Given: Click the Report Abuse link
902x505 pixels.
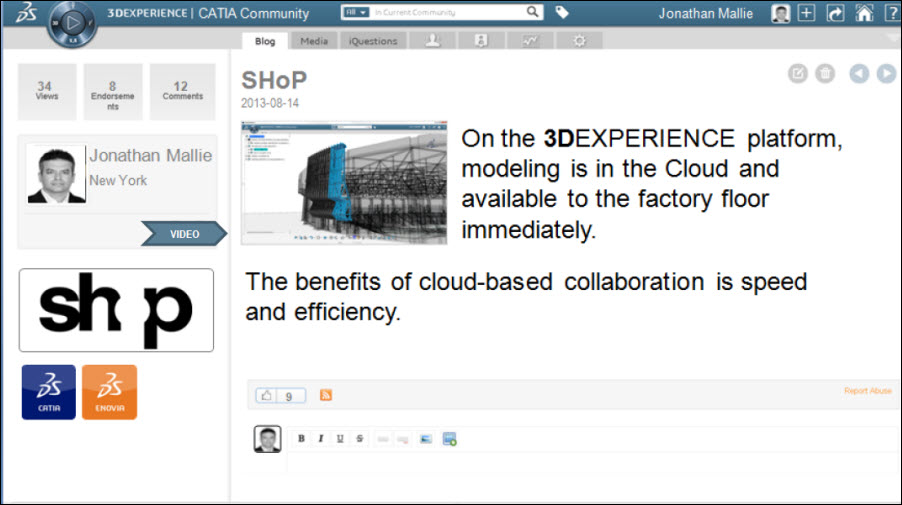Looking at the screenshot, I should (x=867, y=391).
